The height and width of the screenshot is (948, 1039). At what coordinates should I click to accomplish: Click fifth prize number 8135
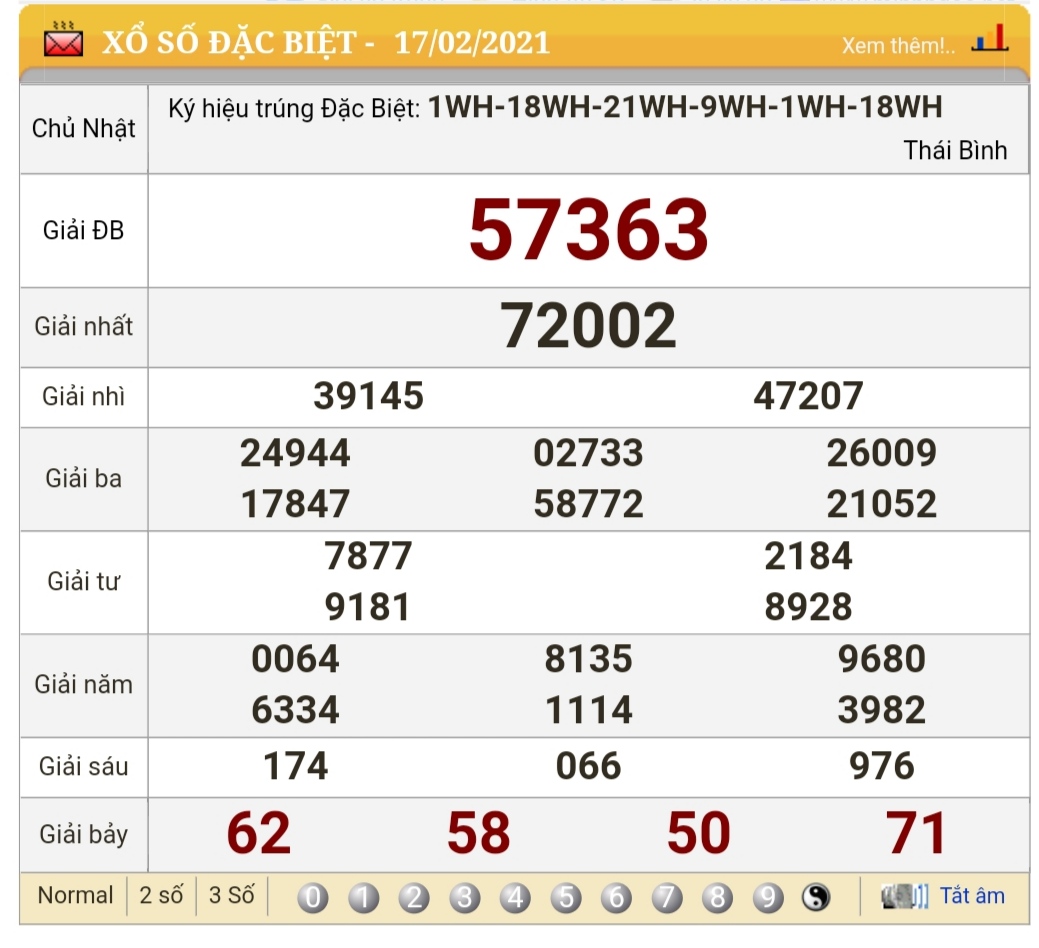pyautogui.click(x=588, y=659)
